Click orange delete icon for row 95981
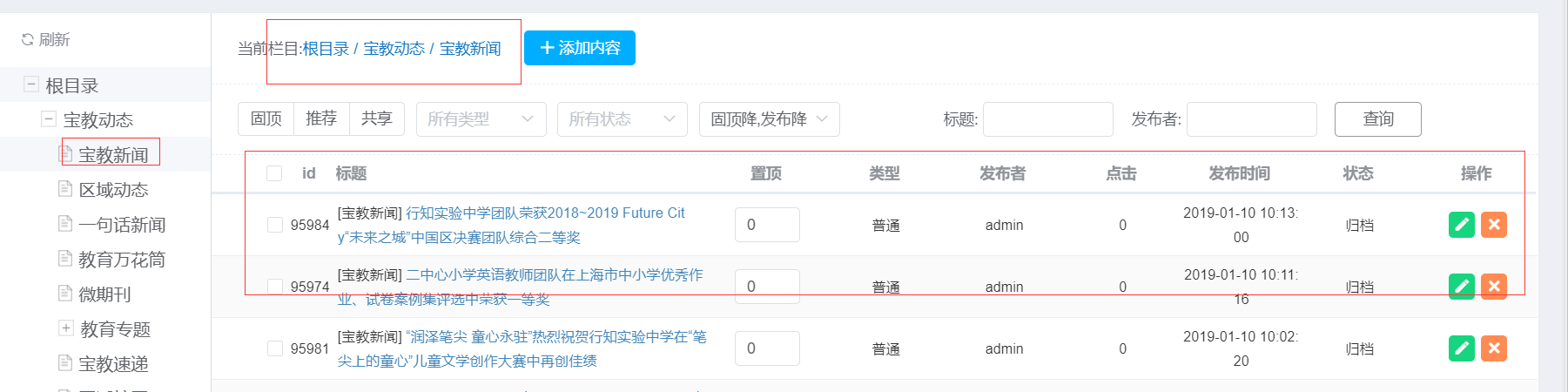 coord(1494,348)
